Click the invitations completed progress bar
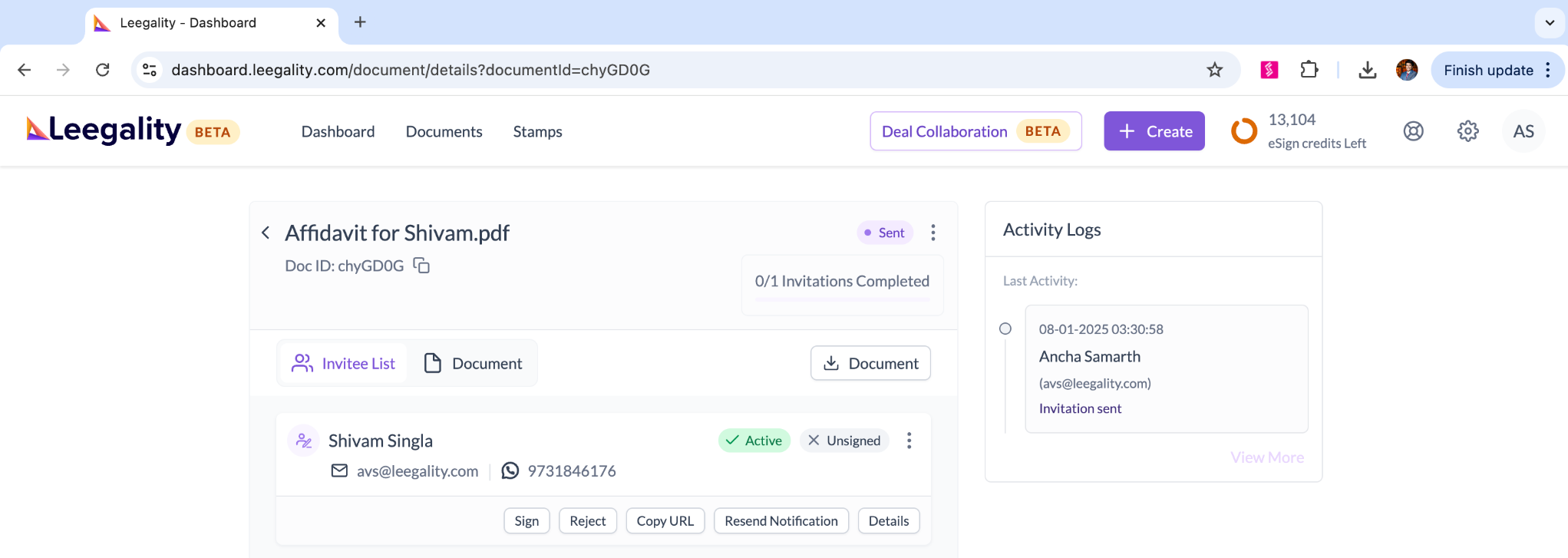This screenshot has height=558, width=1568. coord(842,299)
